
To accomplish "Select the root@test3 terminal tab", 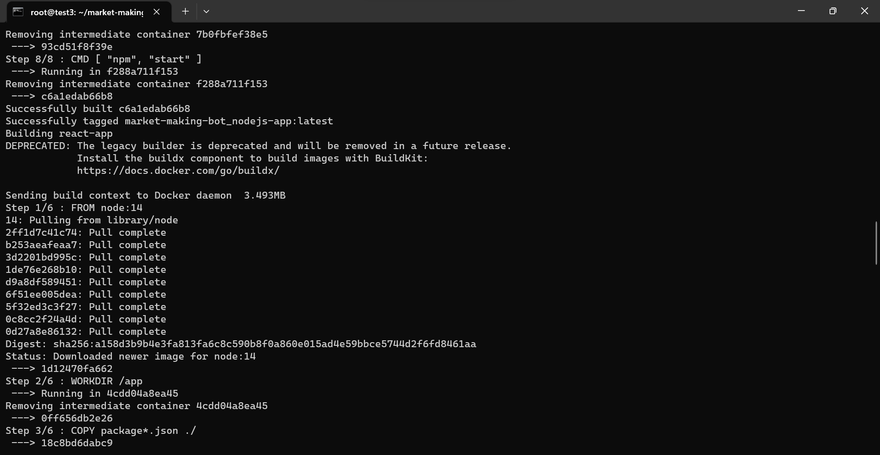I will click(85, 11).
